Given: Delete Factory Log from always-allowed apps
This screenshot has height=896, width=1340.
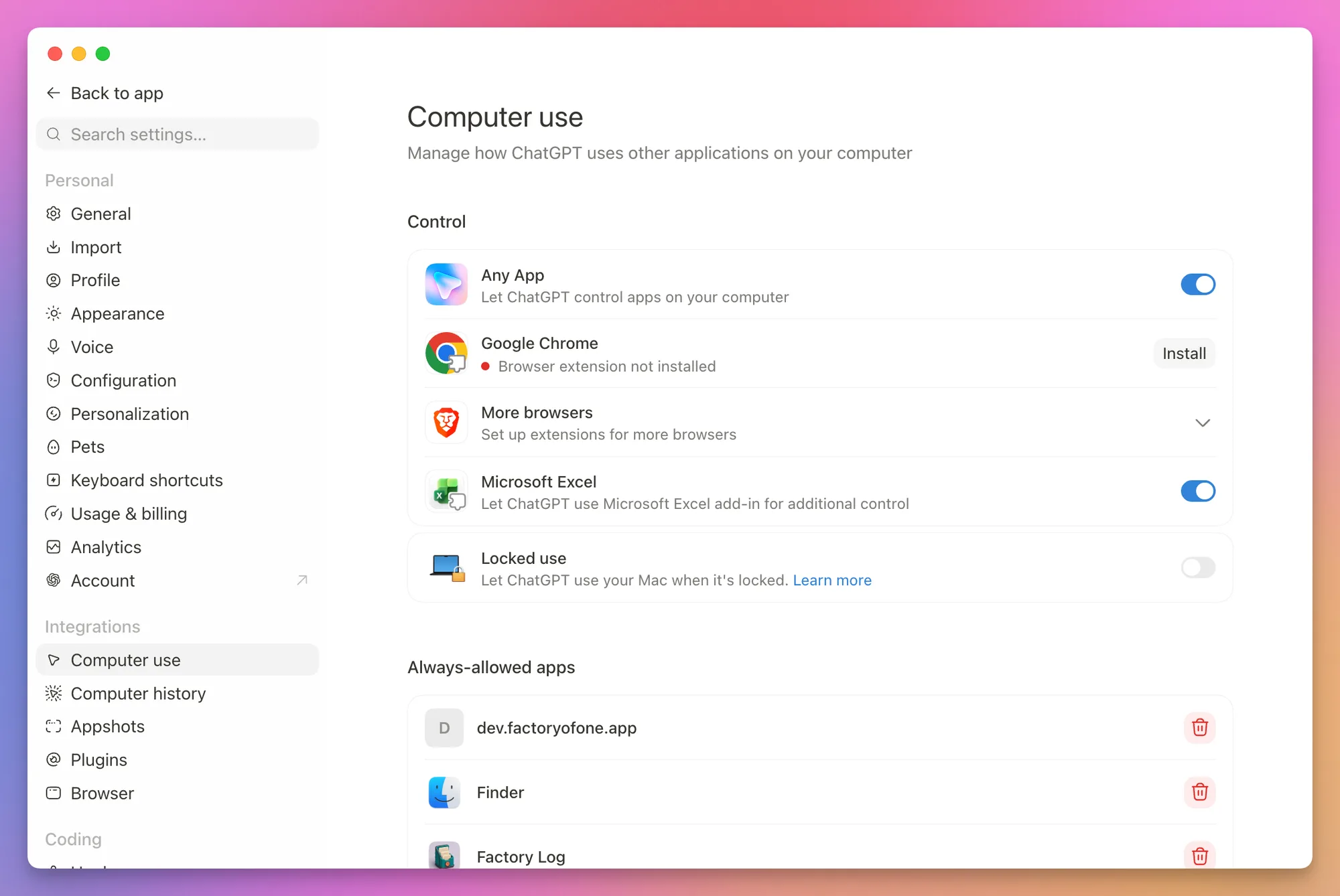Looking at the screenshot, I should 1199,855.
